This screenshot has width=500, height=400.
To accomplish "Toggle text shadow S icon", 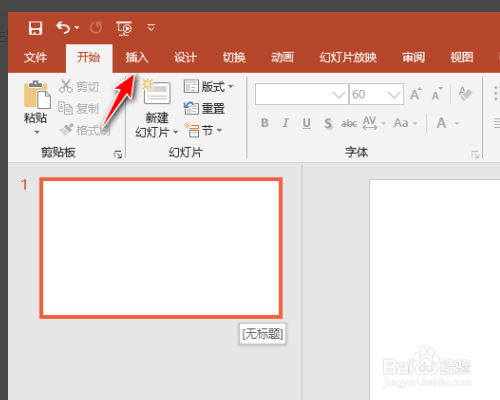I will 328,123.
